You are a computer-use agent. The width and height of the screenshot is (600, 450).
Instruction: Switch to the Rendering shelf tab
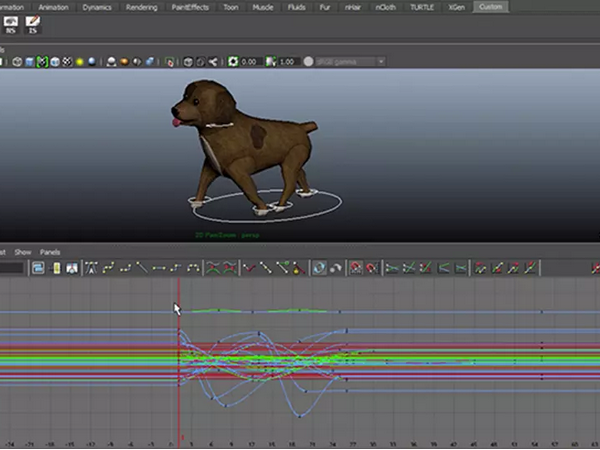(142, 7)
